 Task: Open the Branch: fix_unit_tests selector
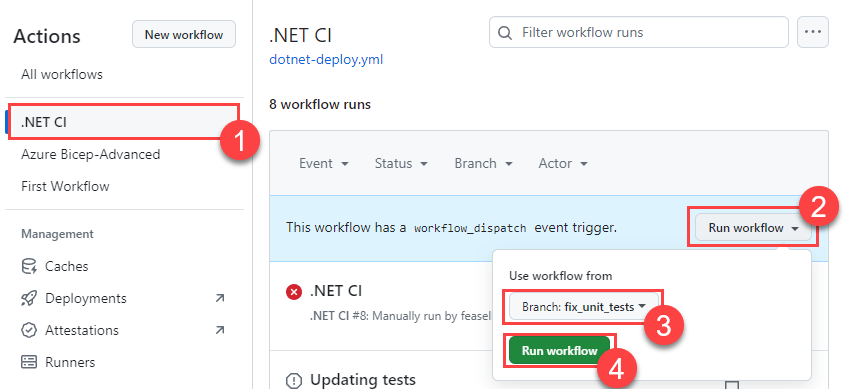pos(584,307)
